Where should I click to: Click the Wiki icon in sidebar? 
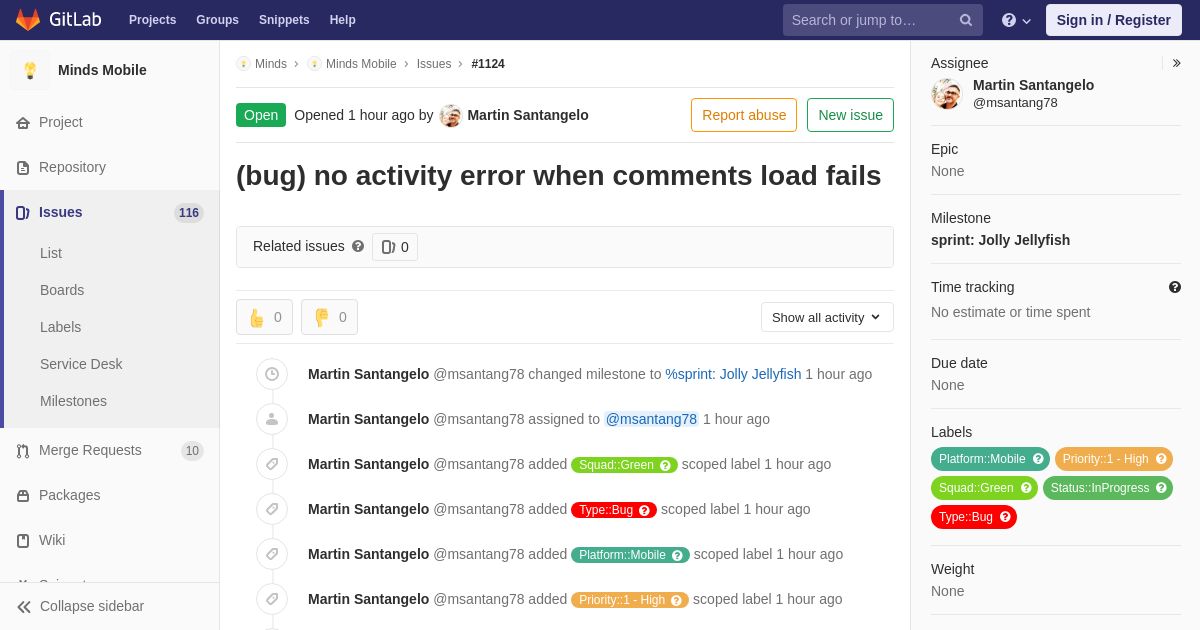click(23, 541)
